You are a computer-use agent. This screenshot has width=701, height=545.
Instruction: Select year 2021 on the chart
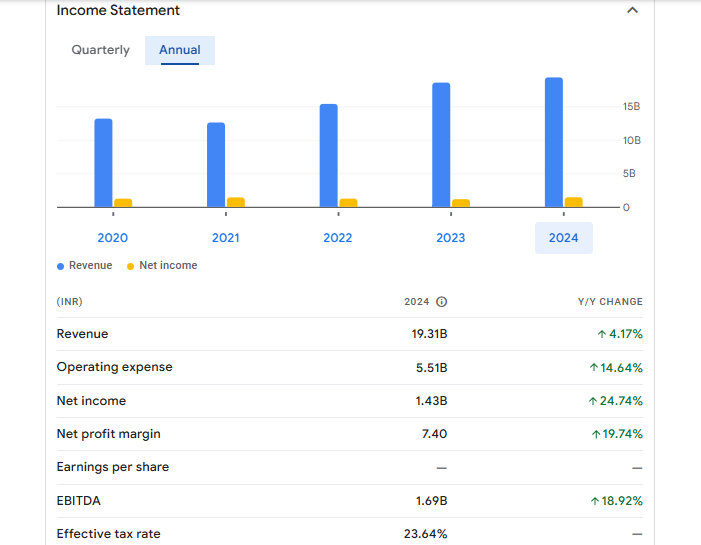point(225,237)
